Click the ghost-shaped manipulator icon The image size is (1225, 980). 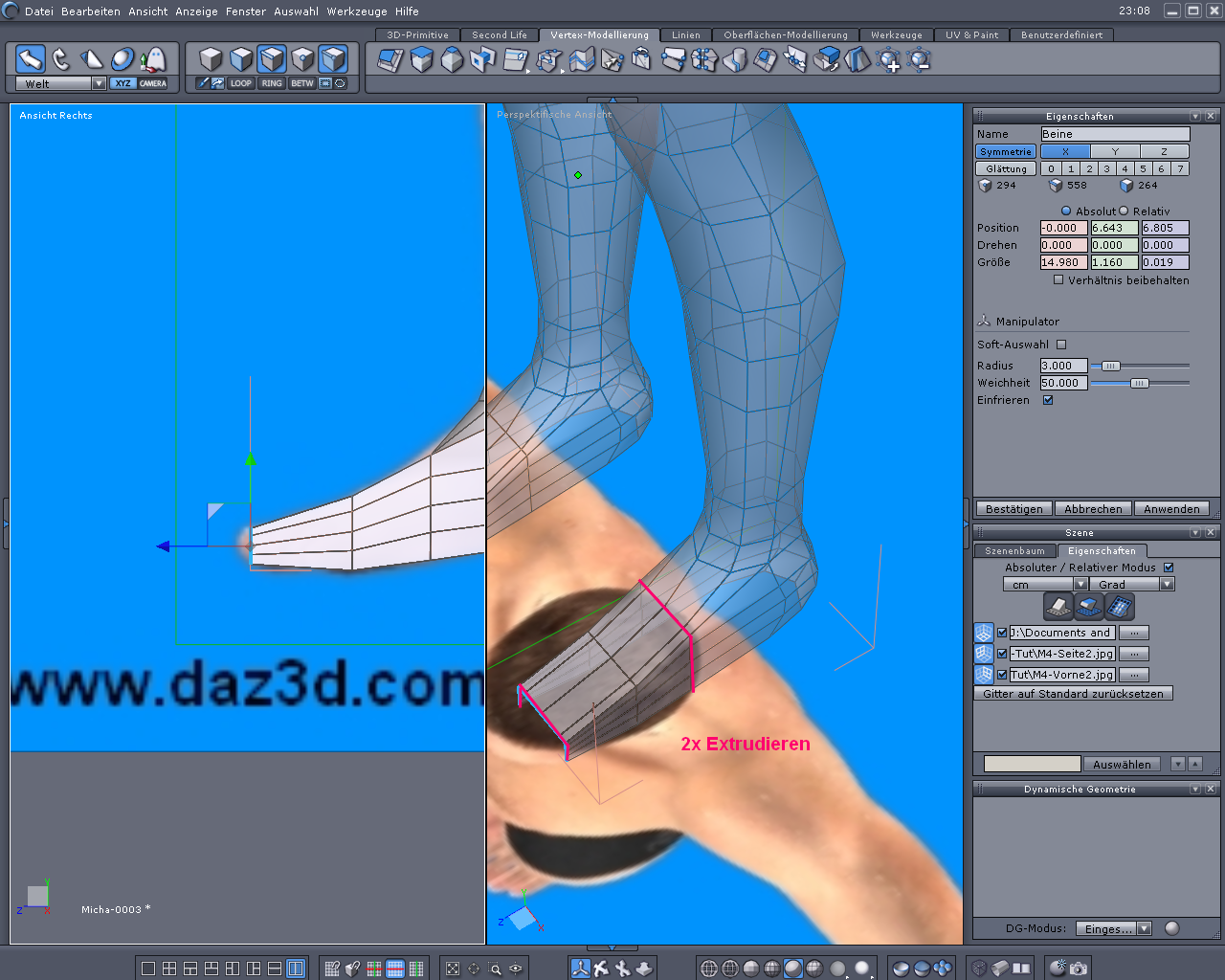point(153,59)
